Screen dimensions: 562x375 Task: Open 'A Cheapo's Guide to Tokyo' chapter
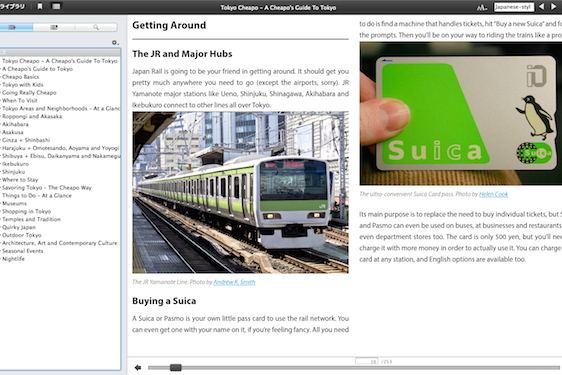point(37,69)
